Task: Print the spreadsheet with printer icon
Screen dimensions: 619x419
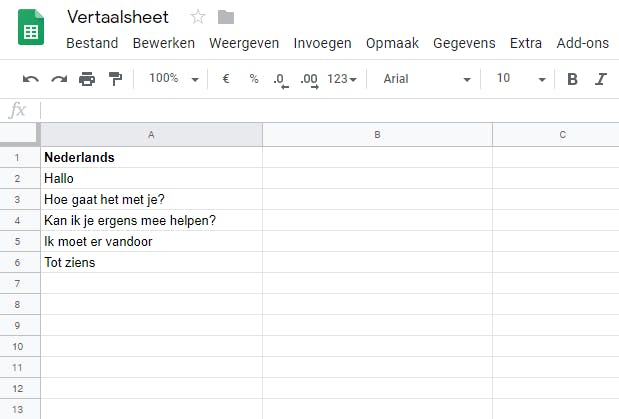Action: pos(87,79)
